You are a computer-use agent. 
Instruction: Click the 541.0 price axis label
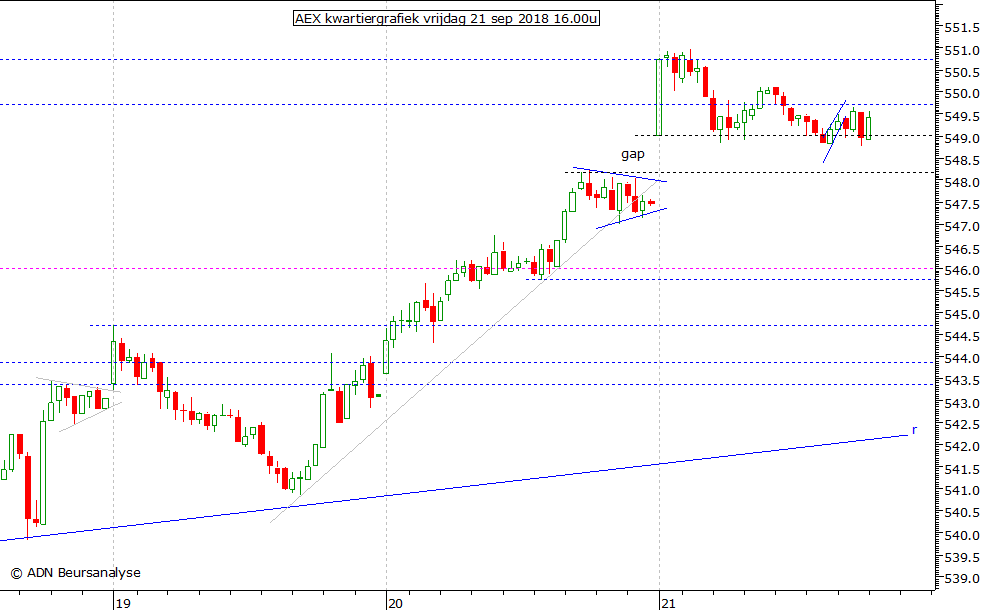coord(962,492)
